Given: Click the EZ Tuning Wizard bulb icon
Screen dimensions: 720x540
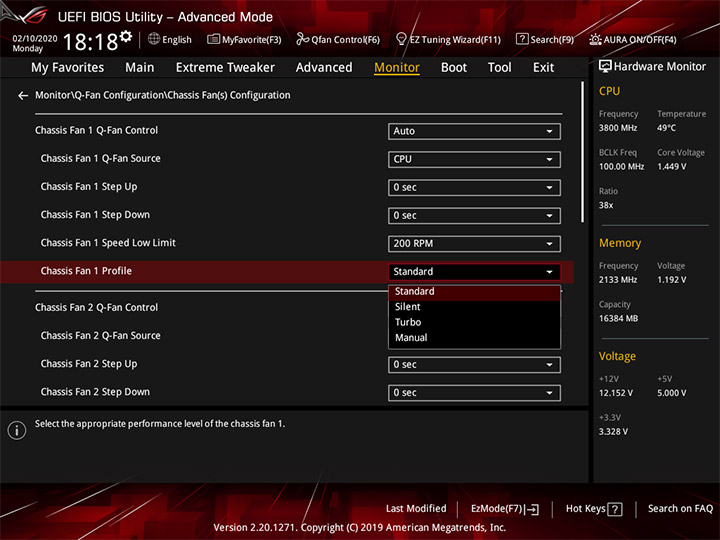Looking at the screenshot, I should (401, 39).
